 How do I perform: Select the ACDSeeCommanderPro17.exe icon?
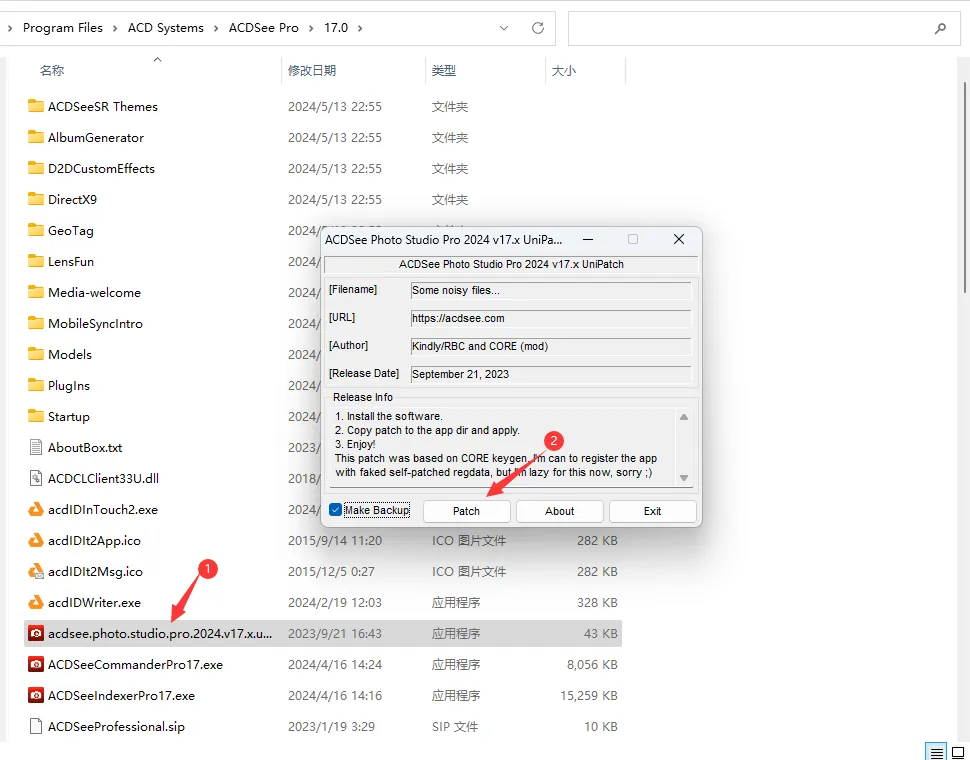click(x=36, y=664)
